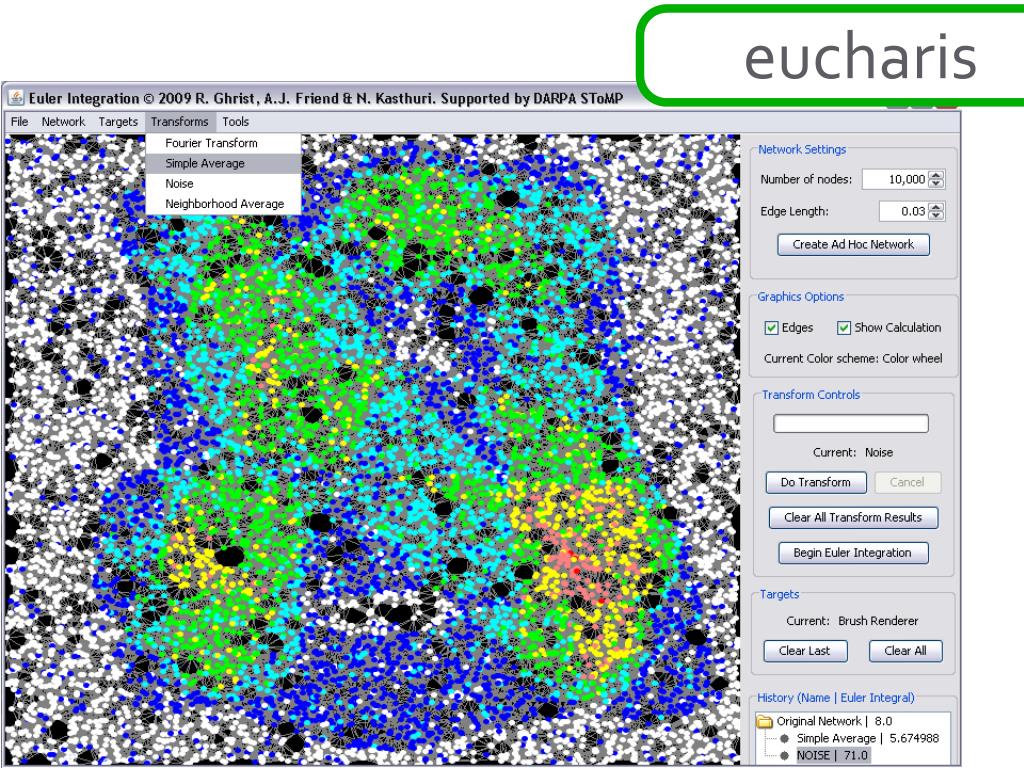Increase the number of nodes with the up arrow
This screenshot has height=768, width=1024.
point(936,175)
